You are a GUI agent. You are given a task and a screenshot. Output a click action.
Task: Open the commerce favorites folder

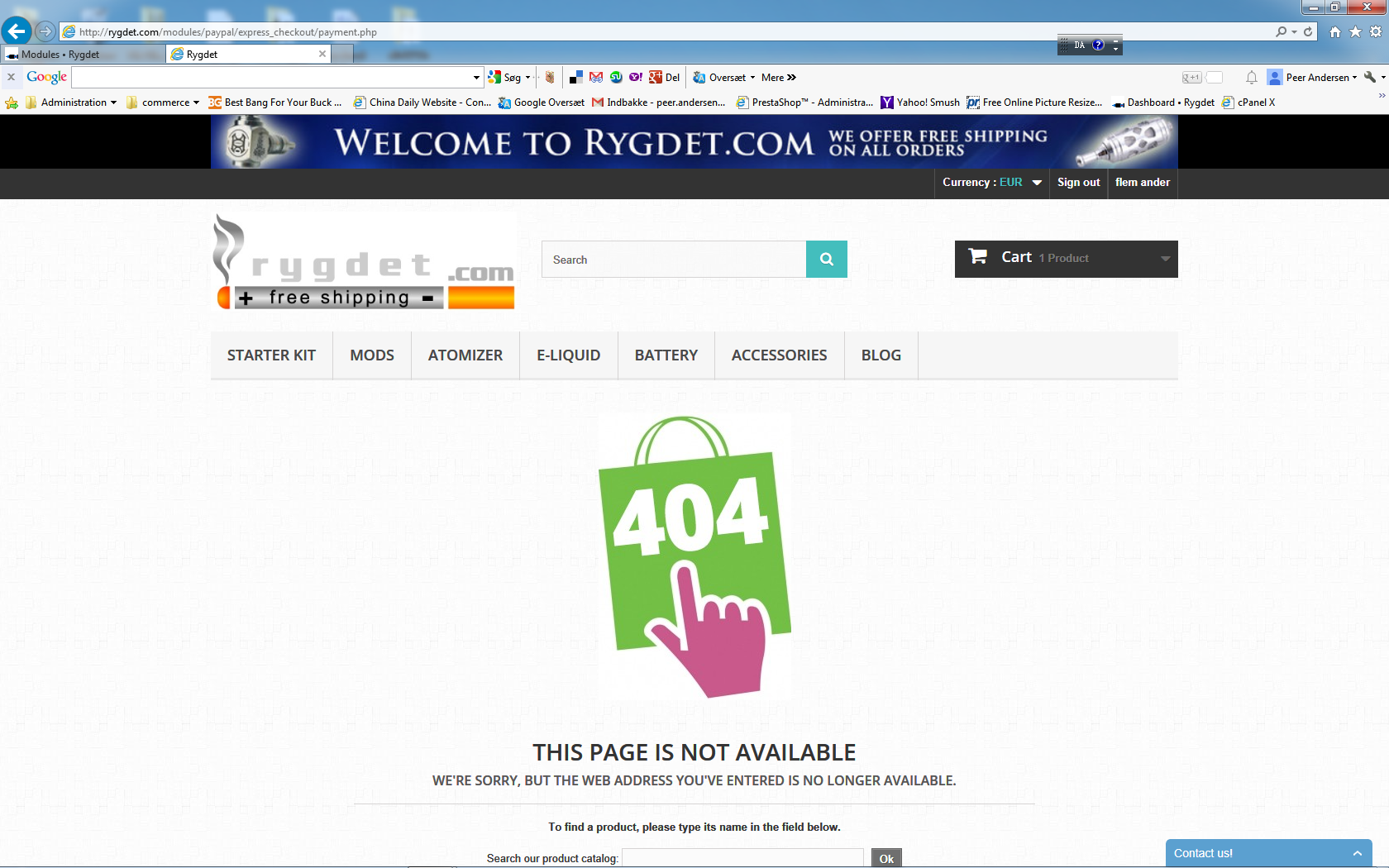click(x=163, y=103)
